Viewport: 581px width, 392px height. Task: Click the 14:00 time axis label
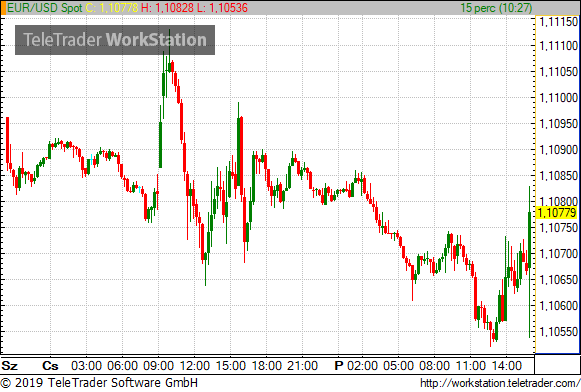pos(507,366)
